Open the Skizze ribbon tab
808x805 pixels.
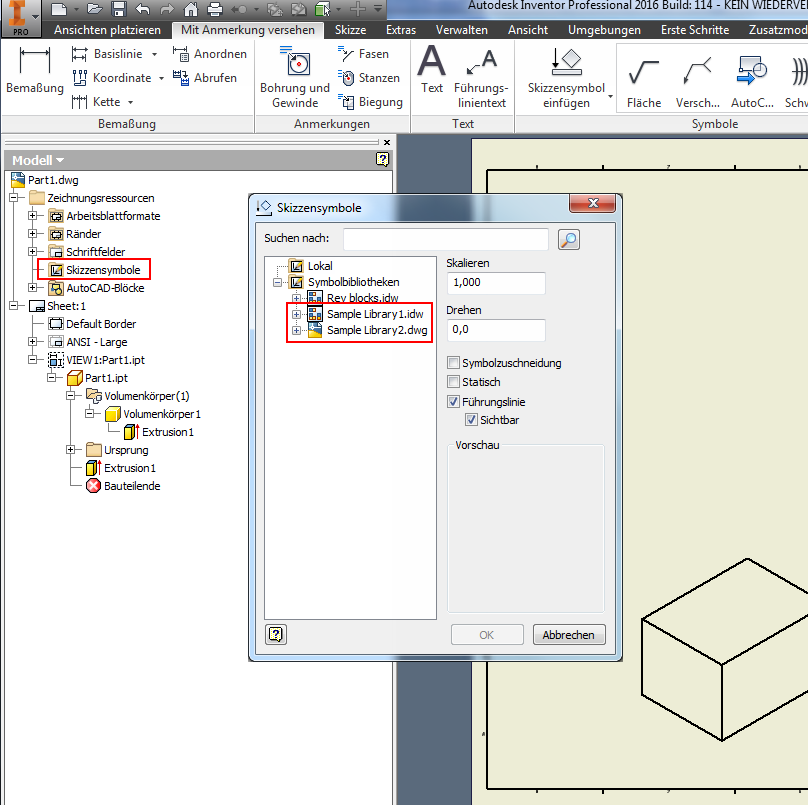pos(350,30)
